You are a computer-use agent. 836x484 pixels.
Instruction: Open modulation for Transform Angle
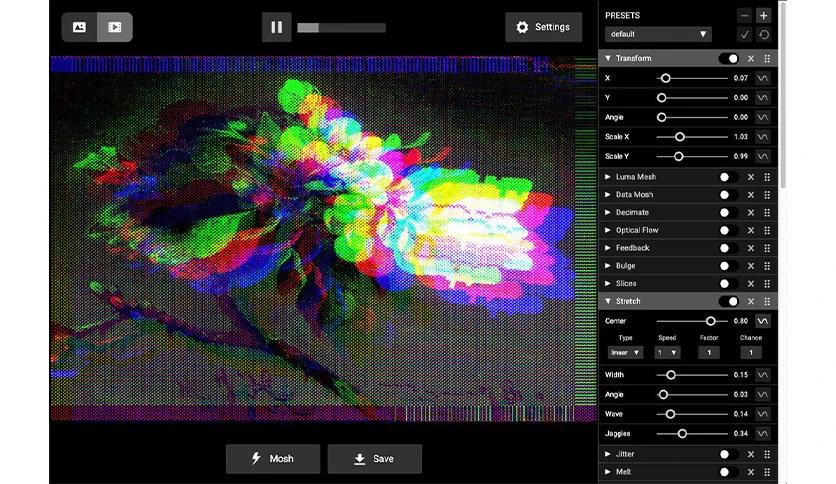coord(763,117)
